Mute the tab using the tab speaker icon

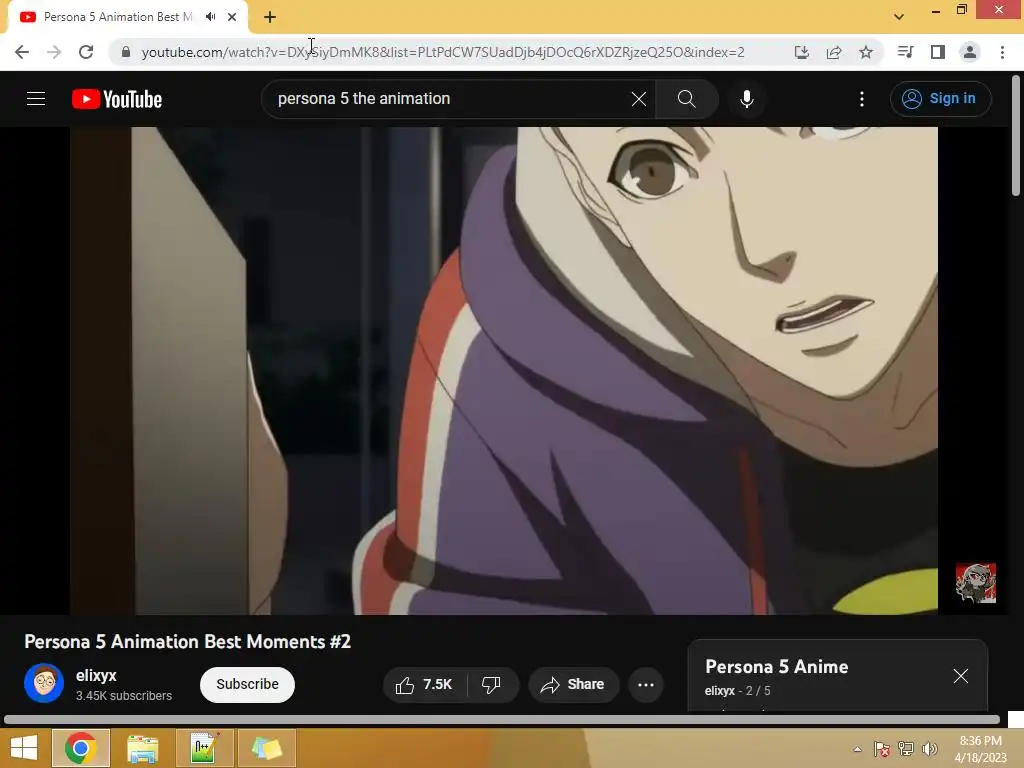tap(210, 17)
